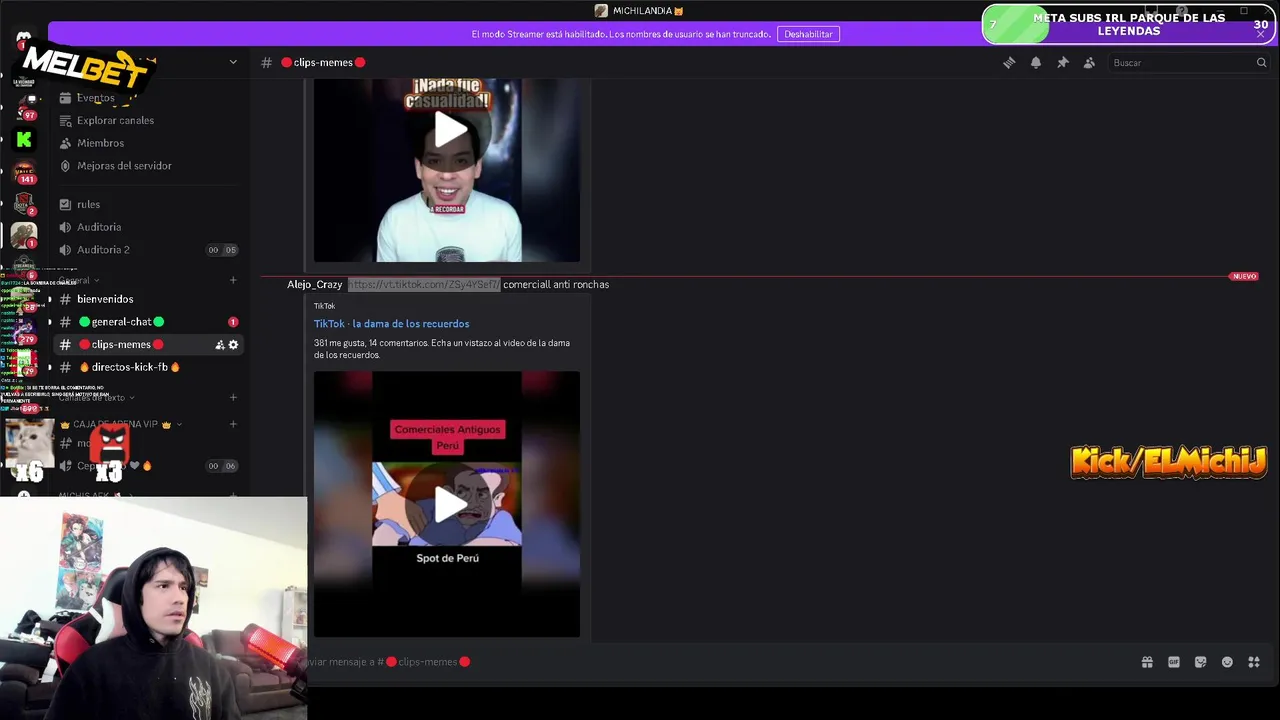Open the GIF picker
Image resolution: width=1280 pixels, height=720 pixels.
click(x=1174, y=662)
